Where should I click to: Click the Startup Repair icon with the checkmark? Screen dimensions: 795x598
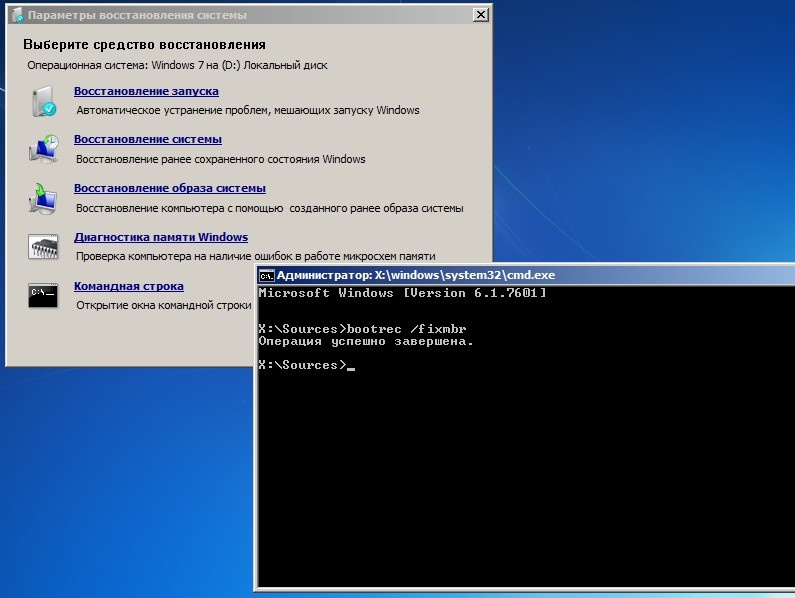44,102
